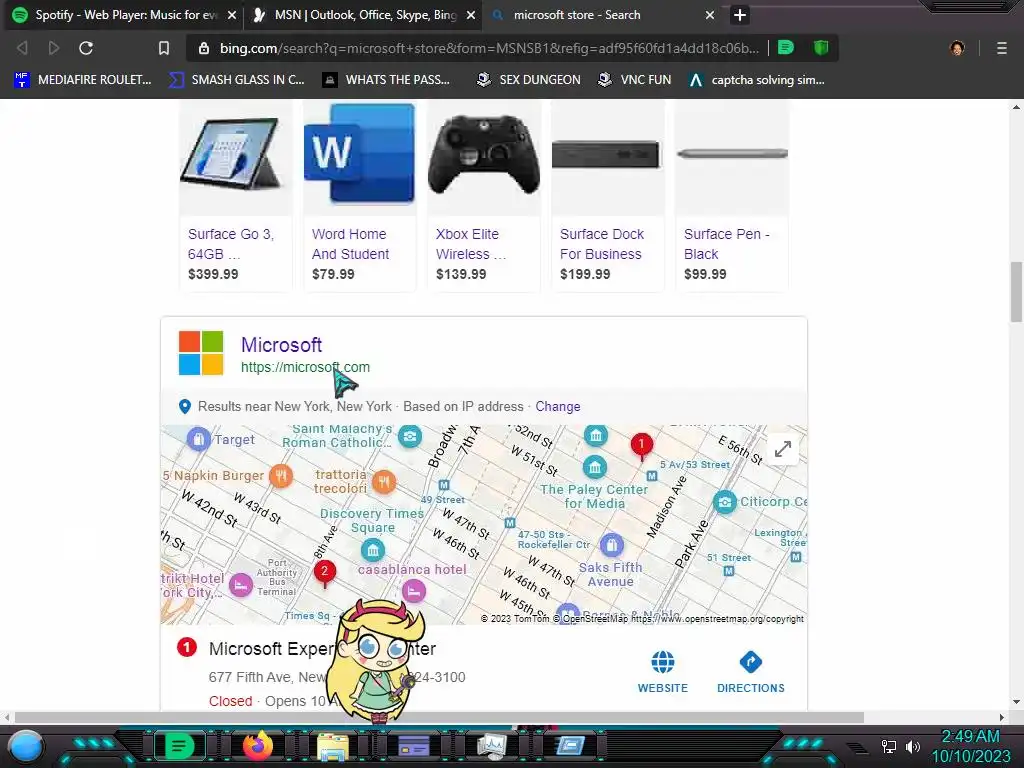Open the green shield extension icon

821,48
